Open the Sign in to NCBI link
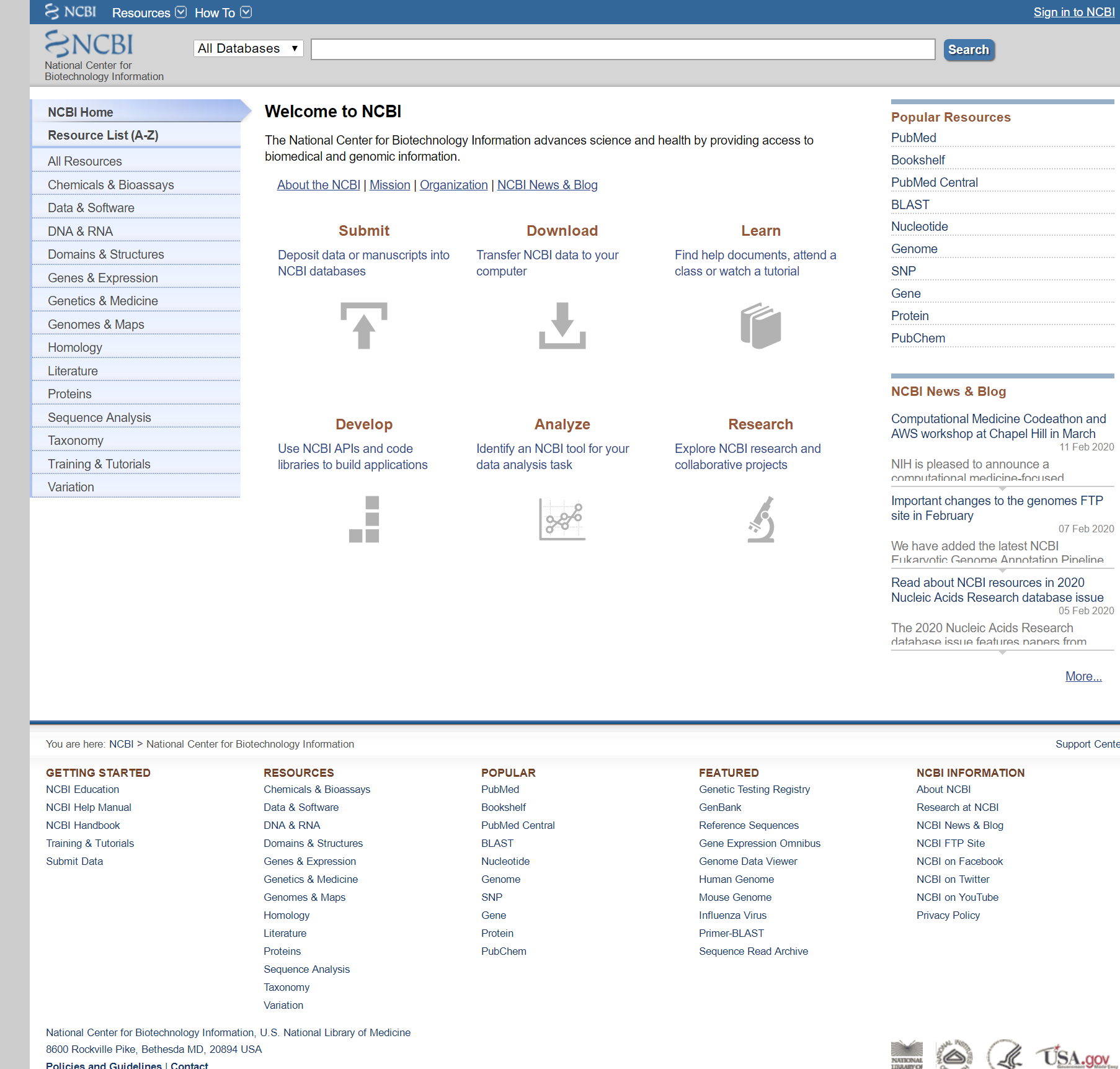1120x1069 pixels. pyautogui.click(x=1073, y=12)
